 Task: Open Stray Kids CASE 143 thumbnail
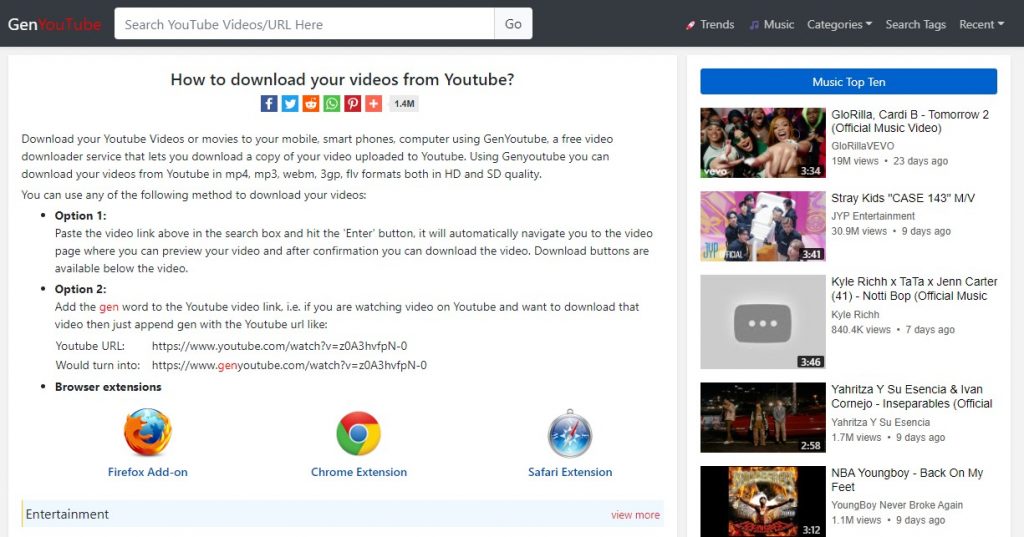[763, 226]
